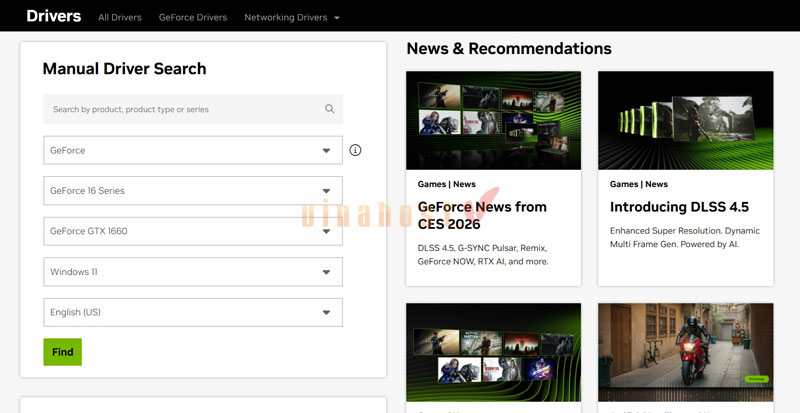Screen dimensions: 800x413
Task: Click the Drivers page title
Action: pyautogui.click(x=54, y=16)
